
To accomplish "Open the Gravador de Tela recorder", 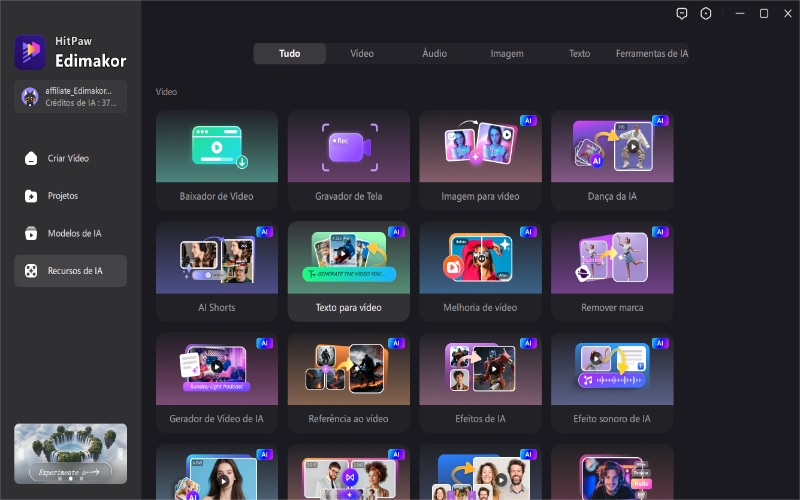I will tap(348, 160).
